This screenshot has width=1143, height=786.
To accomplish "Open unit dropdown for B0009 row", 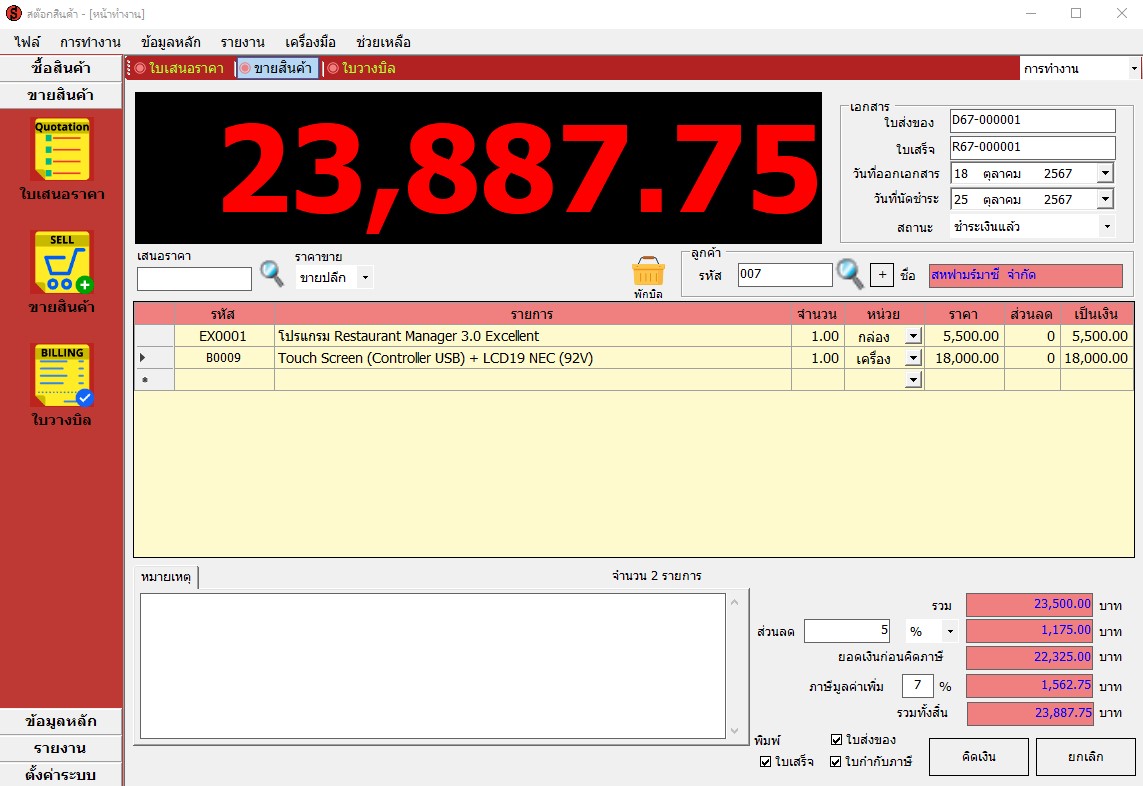I will tap(913, 358).
